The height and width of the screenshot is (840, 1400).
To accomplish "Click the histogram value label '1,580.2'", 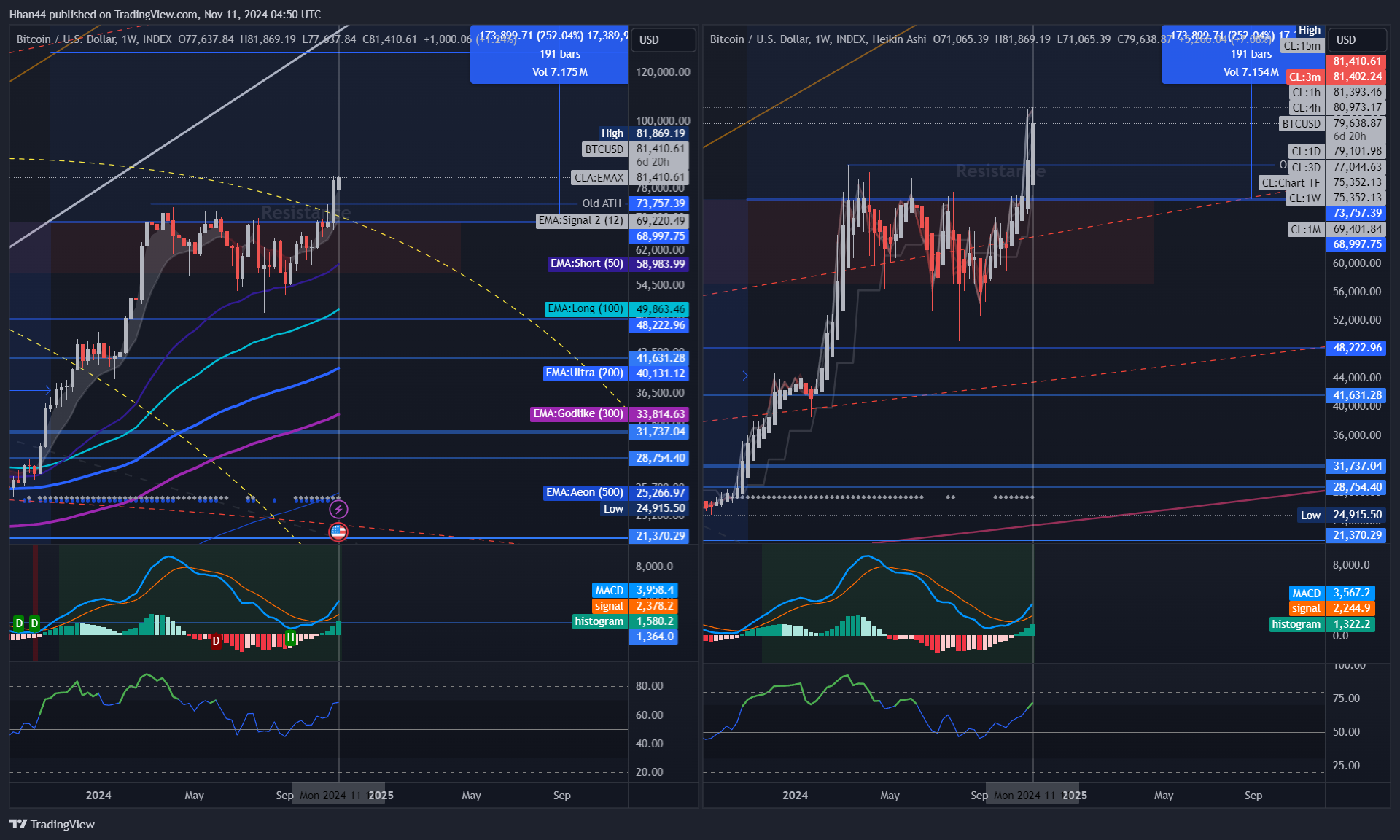I will pyautogui.click(x=655, y=621).
